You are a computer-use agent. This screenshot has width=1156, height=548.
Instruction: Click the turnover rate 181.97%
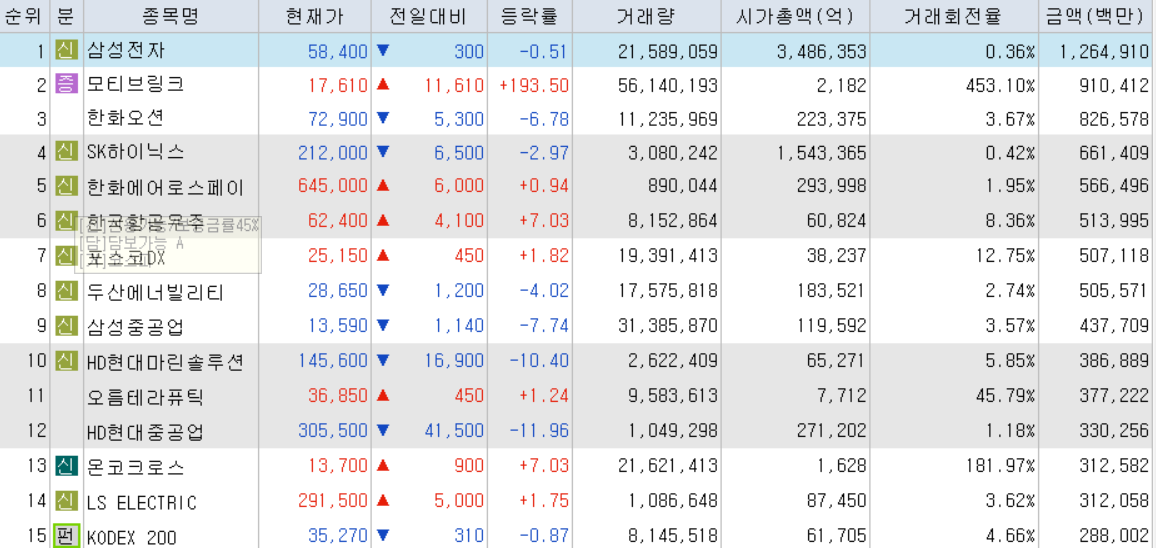1001,467
